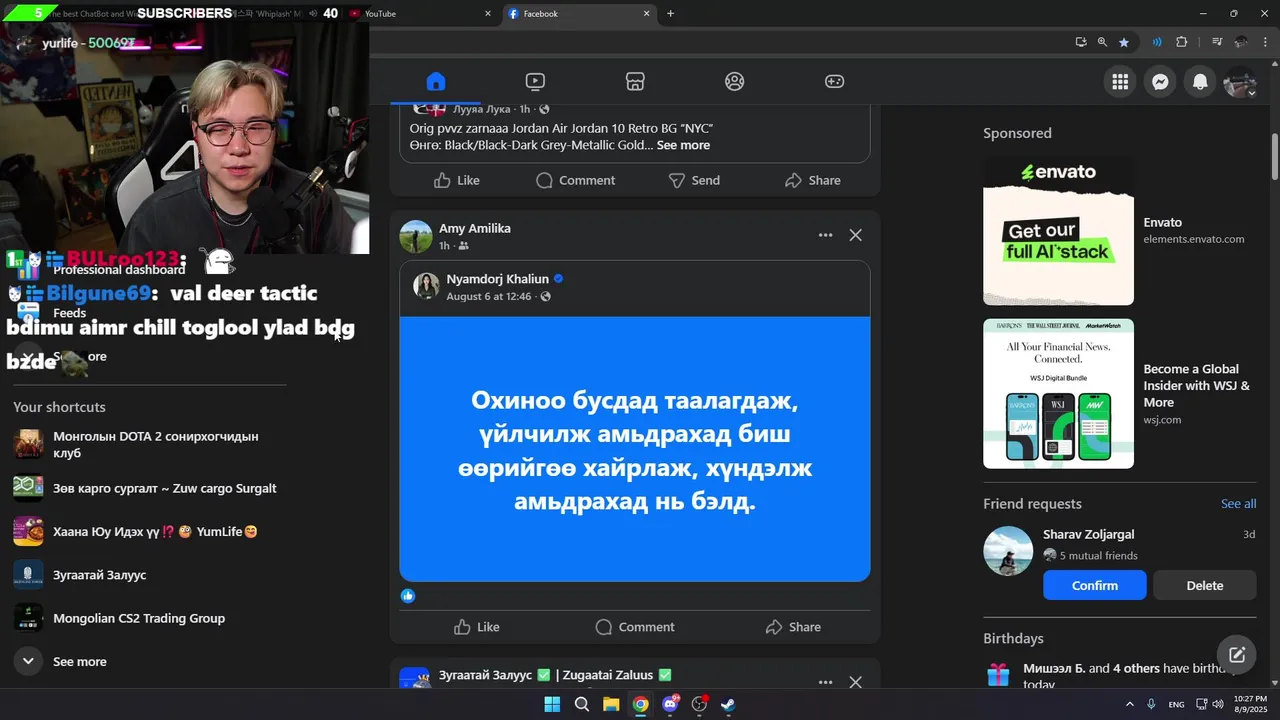The width and height of the screenshot is (1280, 720).
Task: Open Sharav Zoljargal's profile picture
Action: click(1008, 551)
